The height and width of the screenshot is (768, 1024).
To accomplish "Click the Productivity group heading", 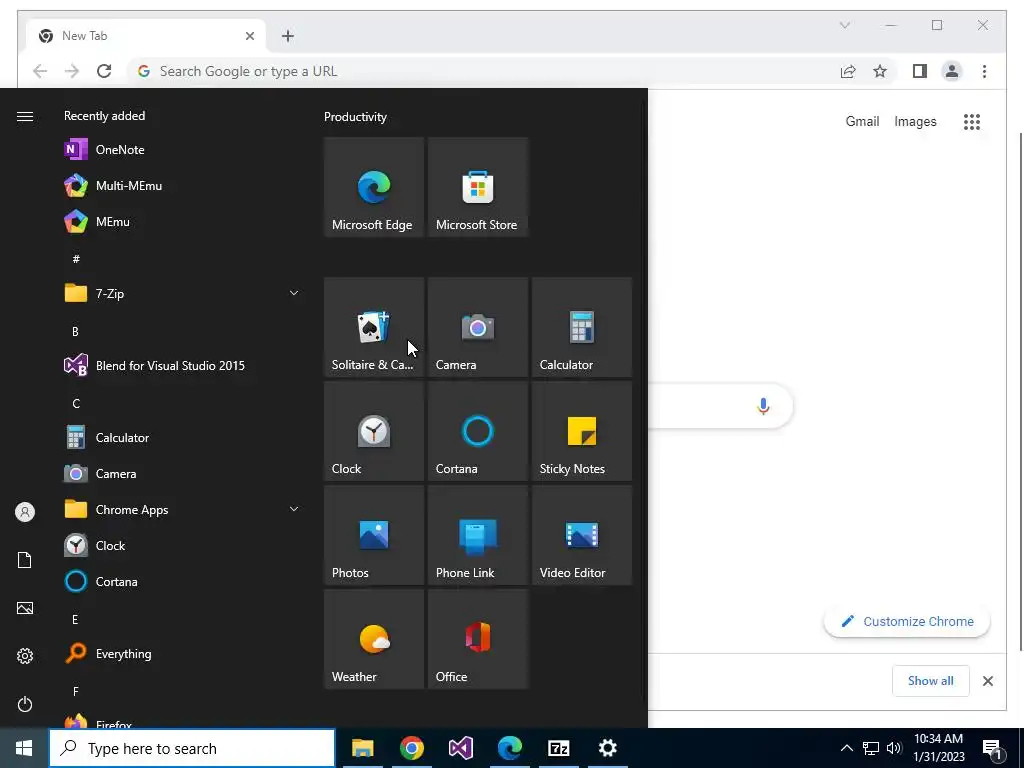I will pyautogui.click(x=355, y=117).
